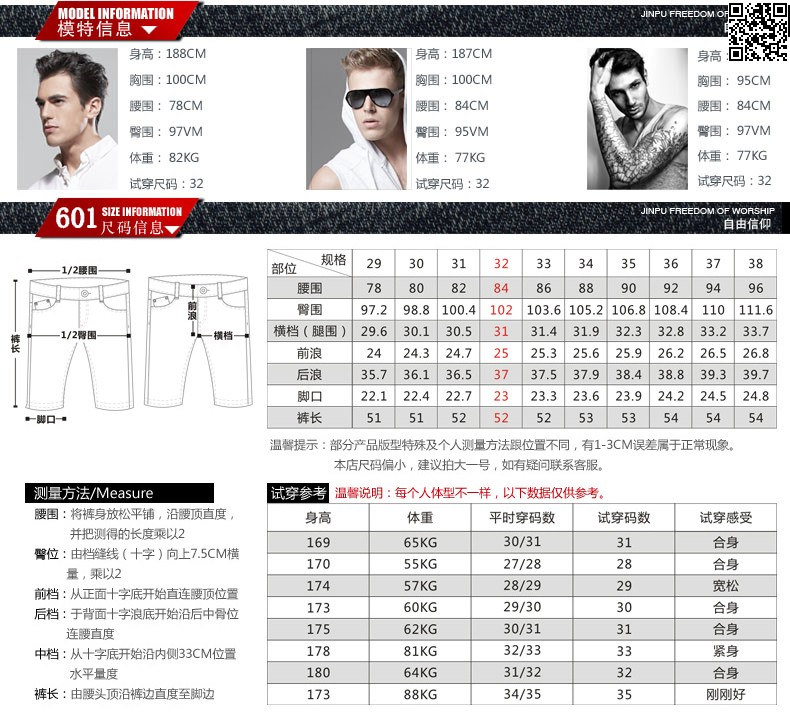Click the white arrow beside 尺码信息 header
This screenshot has height=714, width=790.
click(x=172, y=230)
